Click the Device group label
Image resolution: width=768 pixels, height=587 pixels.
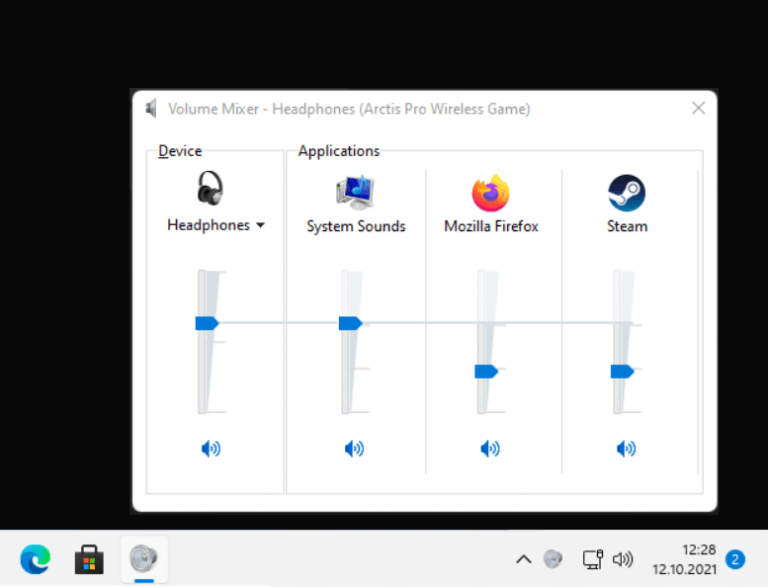(180, 151)
